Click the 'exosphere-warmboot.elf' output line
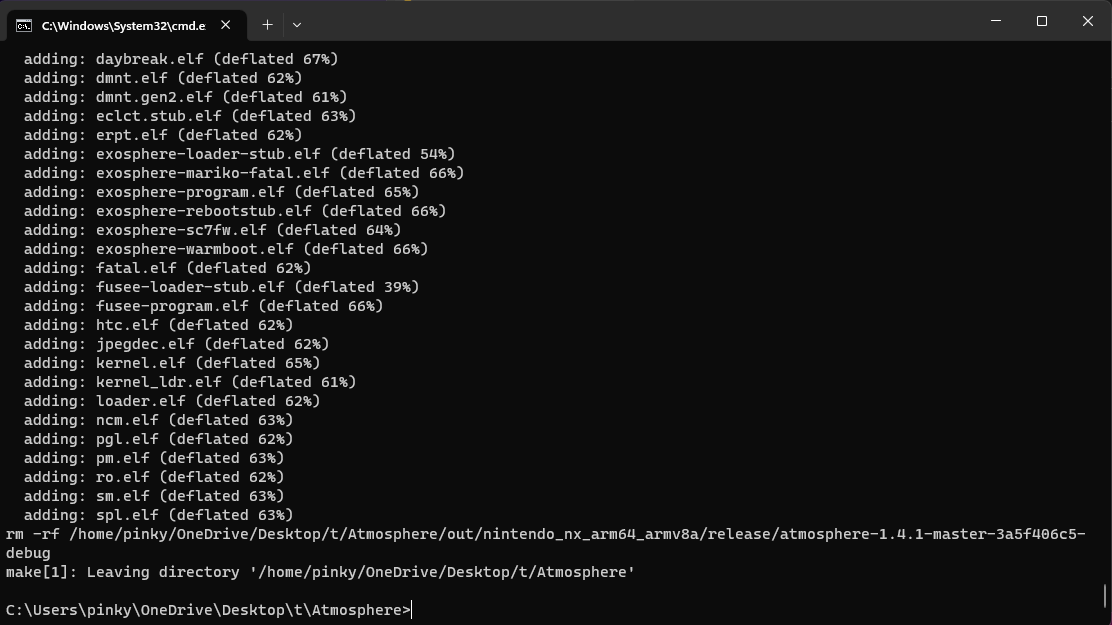This screenshot has width=1112, height=625. [x=226, y=249]
